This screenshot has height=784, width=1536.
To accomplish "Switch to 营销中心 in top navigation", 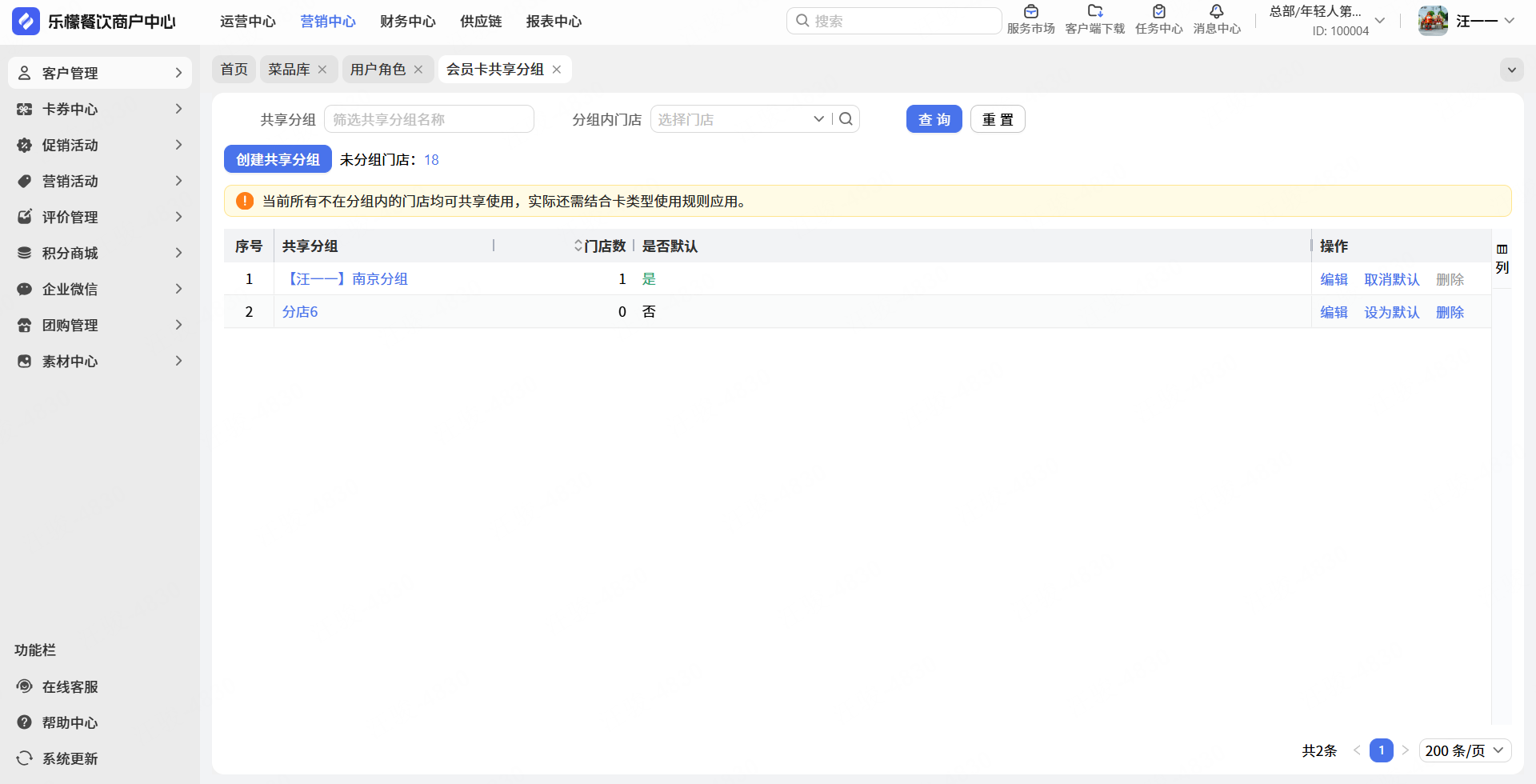I will point(328,22).
